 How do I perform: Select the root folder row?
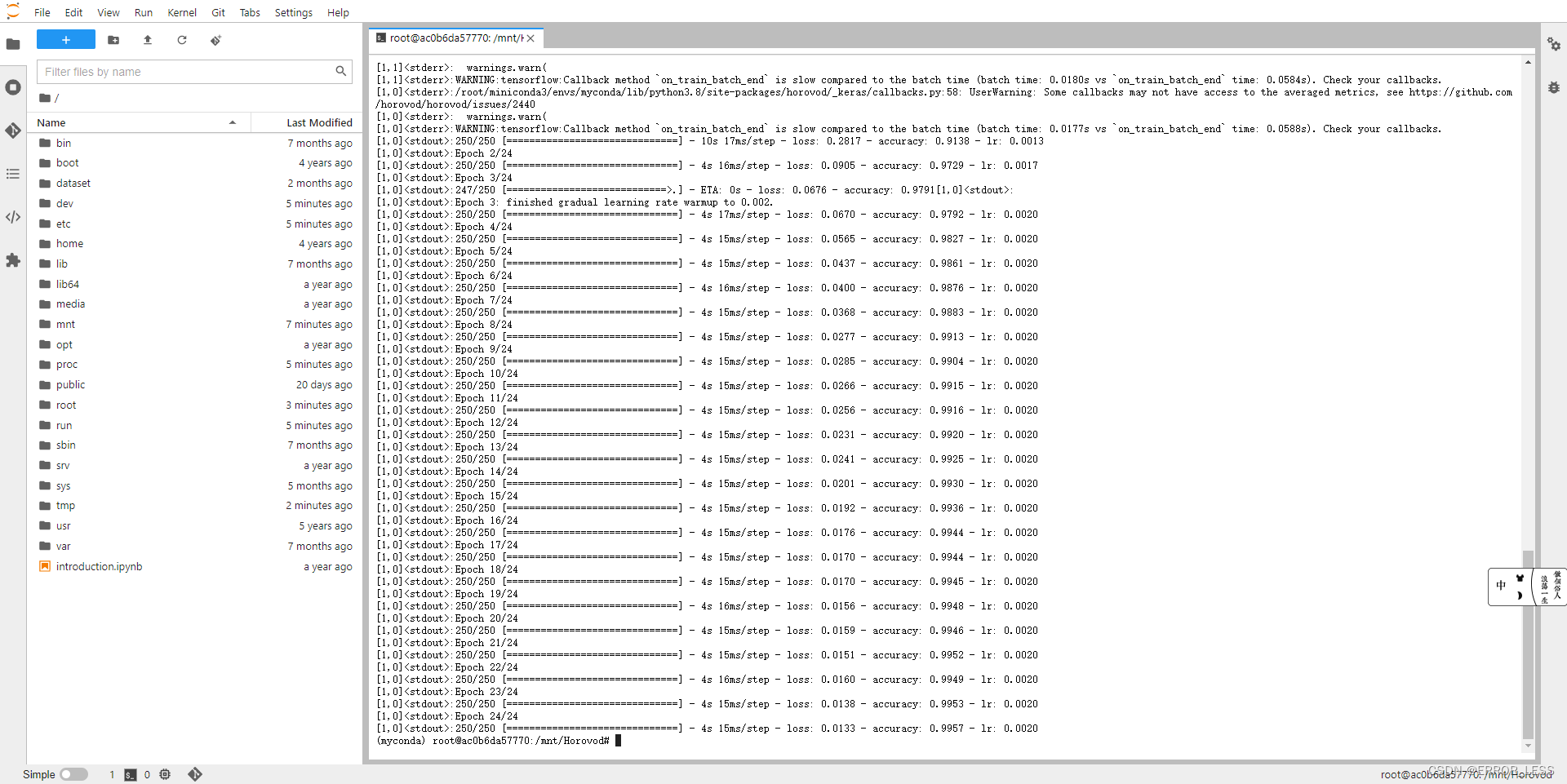196,405
